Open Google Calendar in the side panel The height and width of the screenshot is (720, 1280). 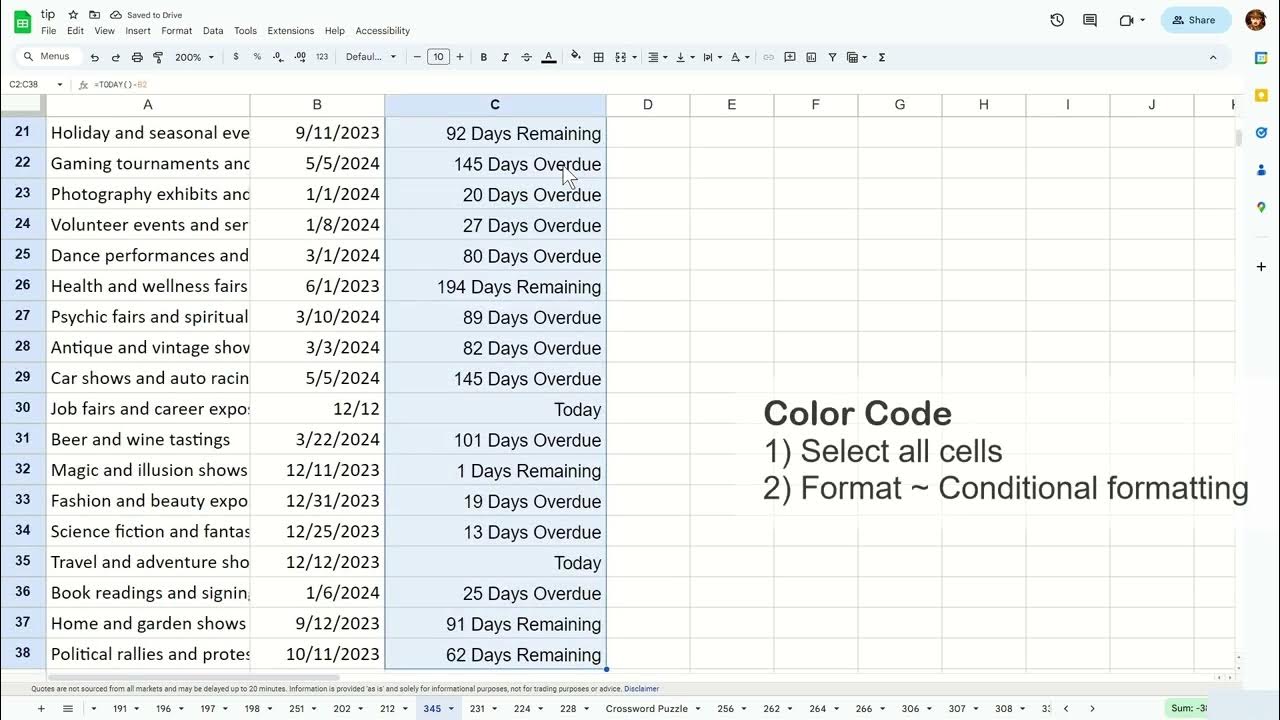pyautogui.click(x=1261, y=57)
